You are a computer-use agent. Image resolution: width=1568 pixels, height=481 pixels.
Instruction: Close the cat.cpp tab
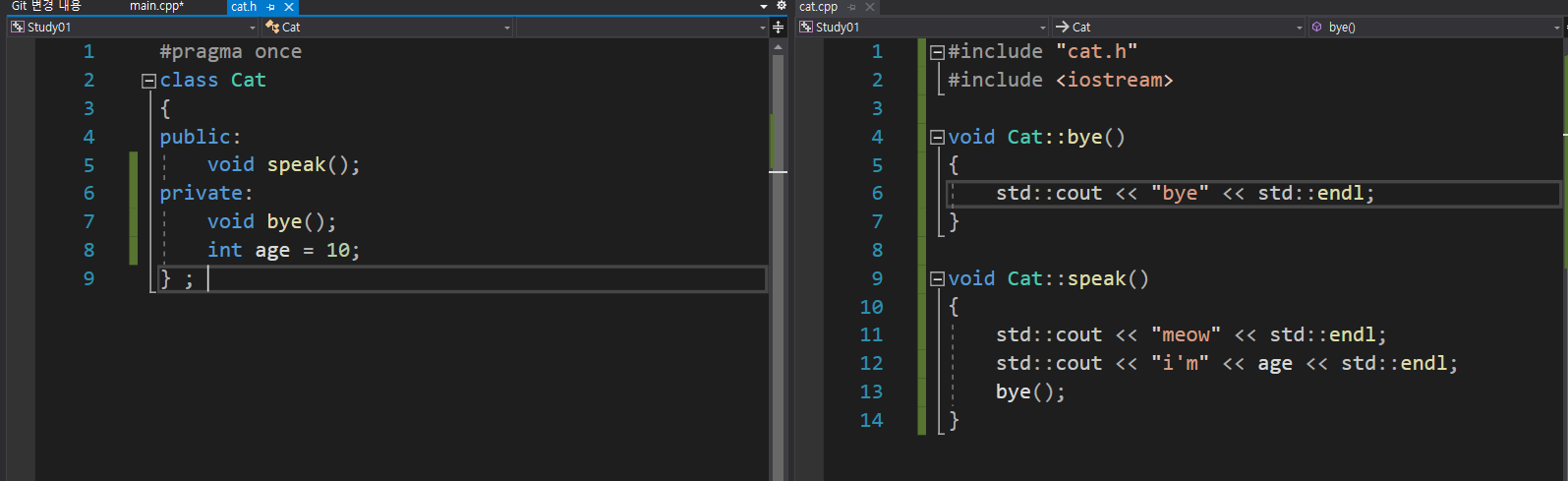(870, 7)
